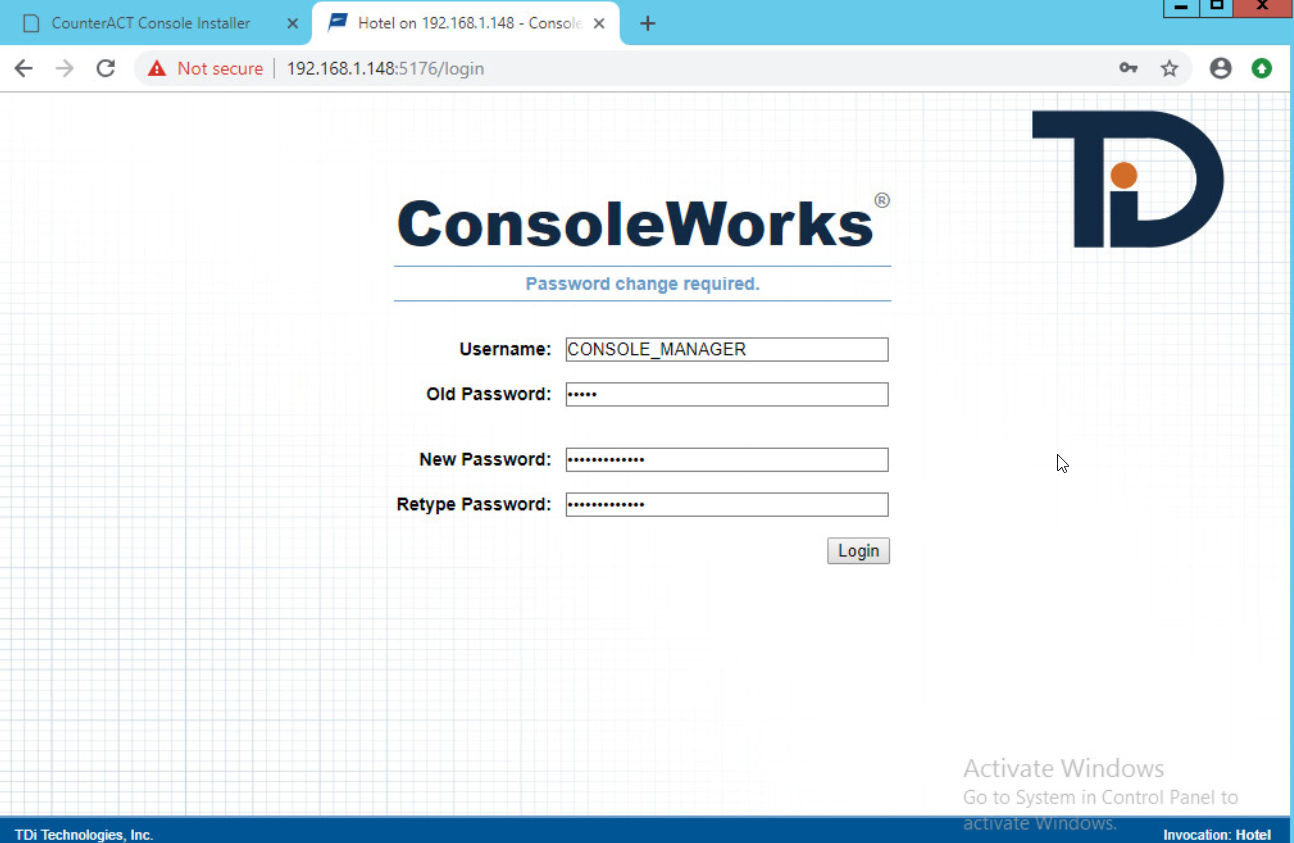This screenshot has height=843, width=1294.
Task: Click the 'Username:' label
Action: coord(505,349)
